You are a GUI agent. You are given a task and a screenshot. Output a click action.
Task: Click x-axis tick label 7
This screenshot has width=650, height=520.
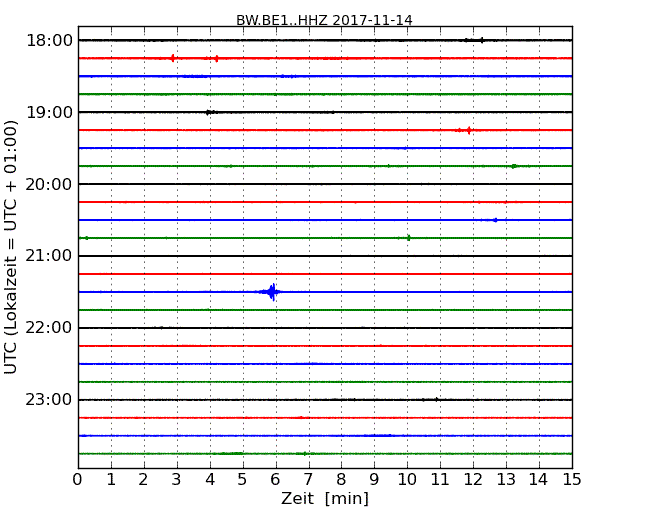click(x=308, y=480)
